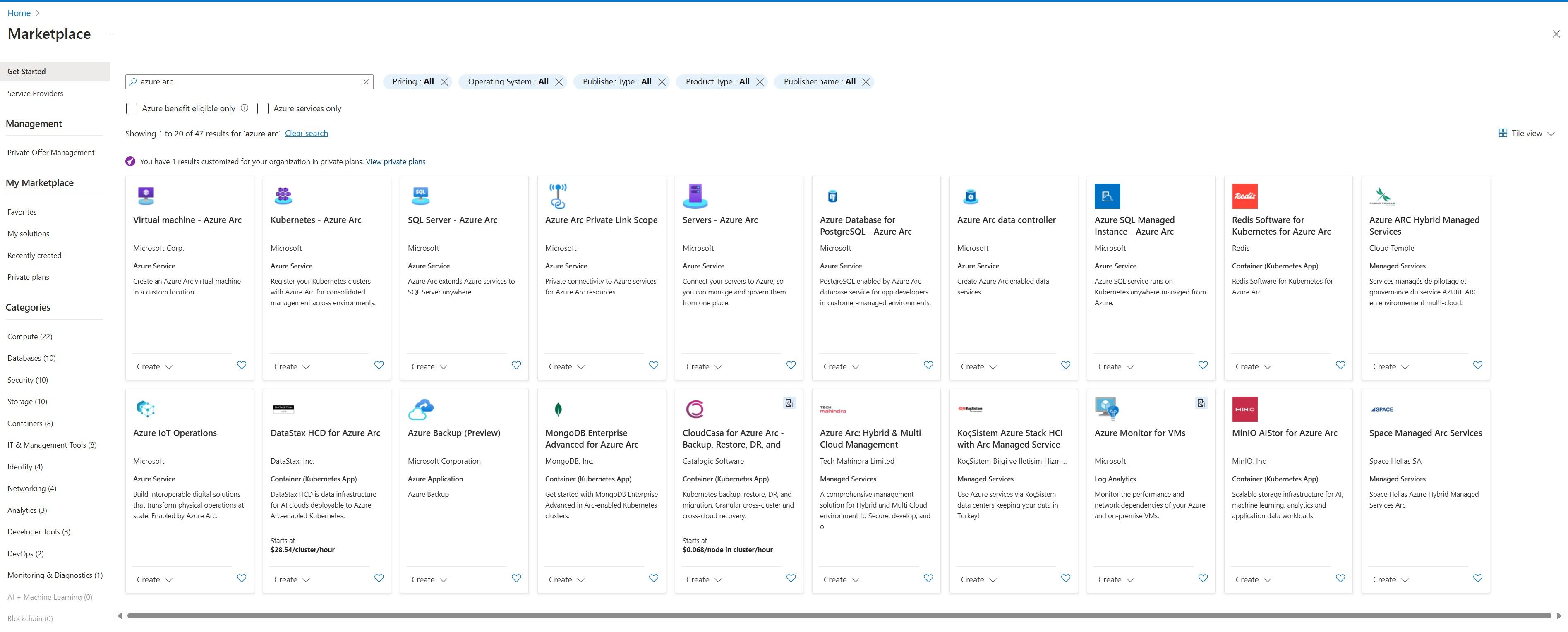Open View private plans

pos(395,161)
